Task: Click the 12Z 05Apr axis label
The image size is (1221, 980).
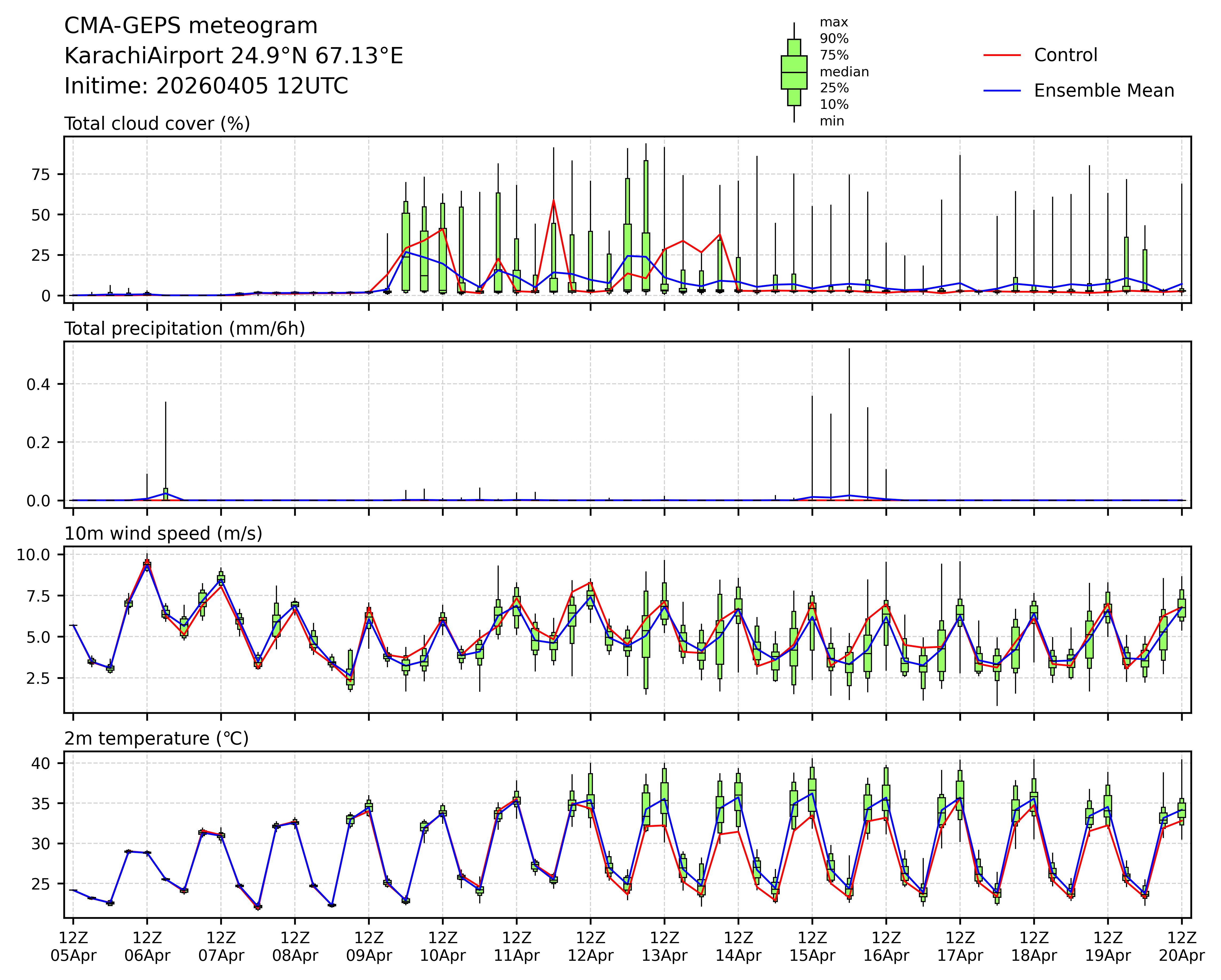Action: (x=74, y=946)
